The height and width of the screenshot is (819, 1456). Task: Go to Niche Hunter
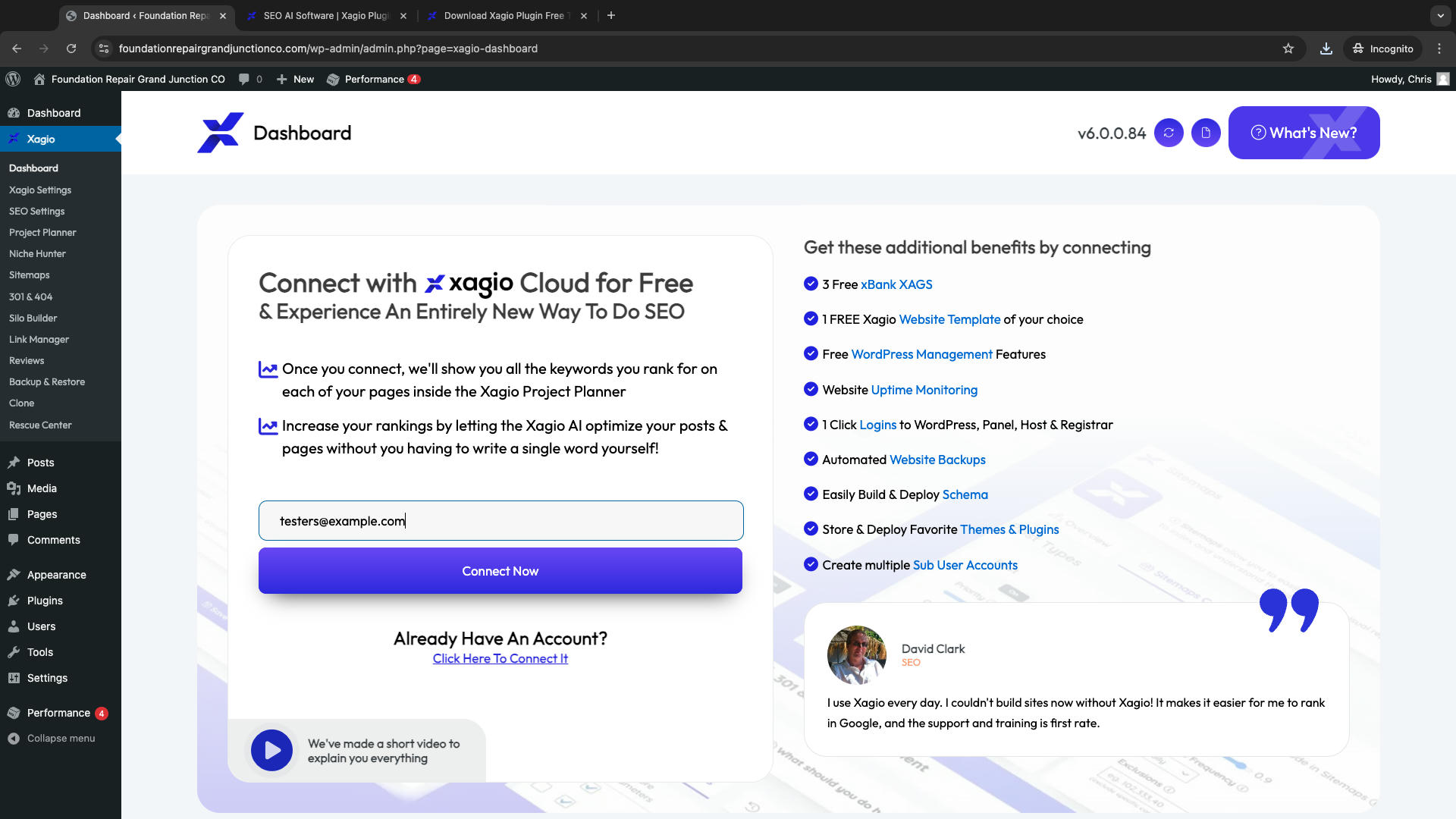point(37,254)
